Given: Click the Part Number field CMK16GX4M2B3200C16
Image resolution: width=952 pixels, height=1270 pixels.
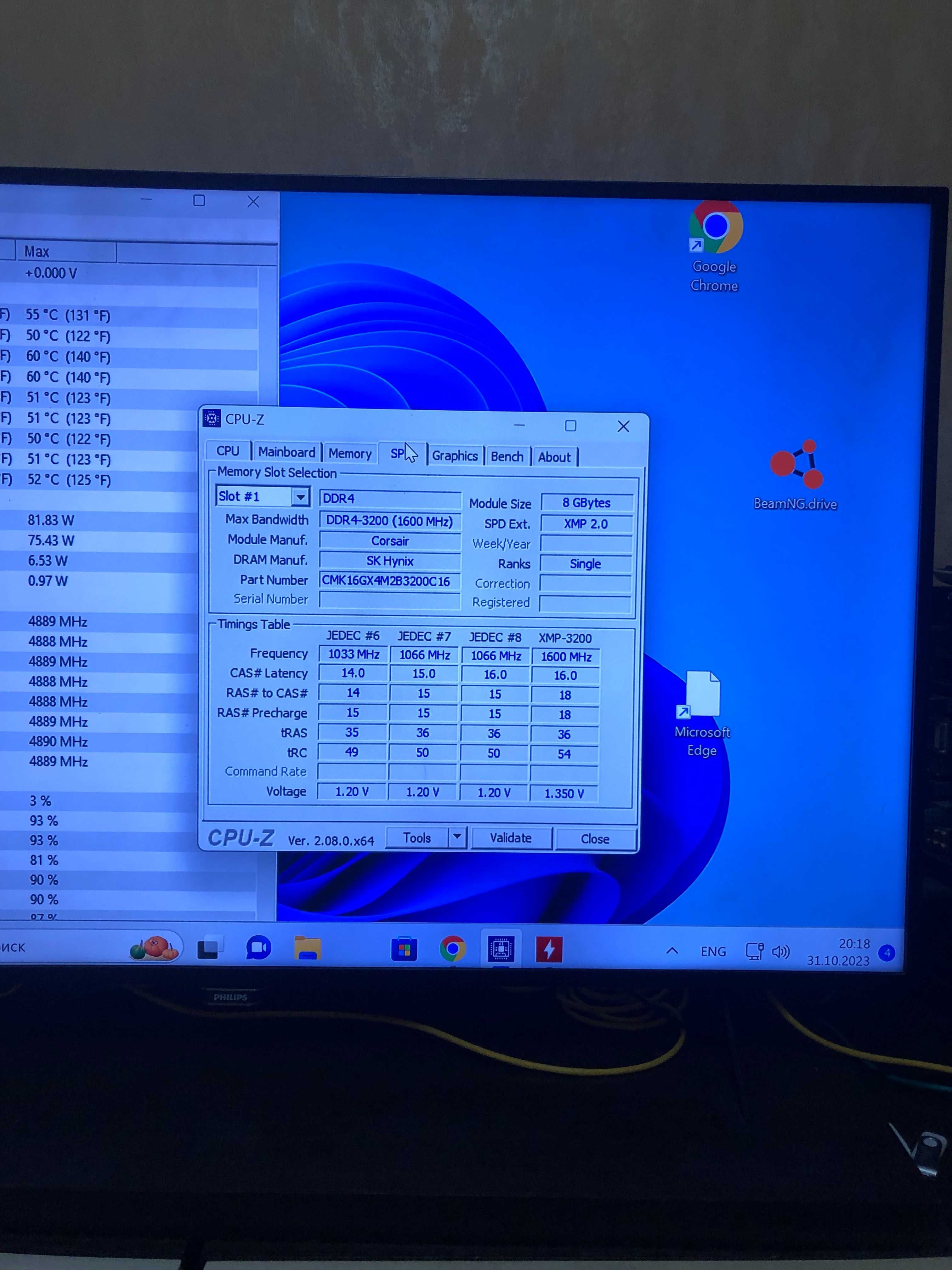Looking at the screenshot, I should click(x=390, y=581).
